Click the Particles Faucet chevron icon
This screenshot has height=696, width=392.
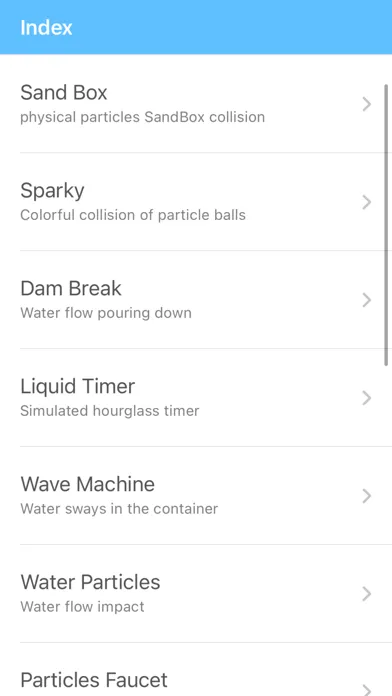[366, 690]
